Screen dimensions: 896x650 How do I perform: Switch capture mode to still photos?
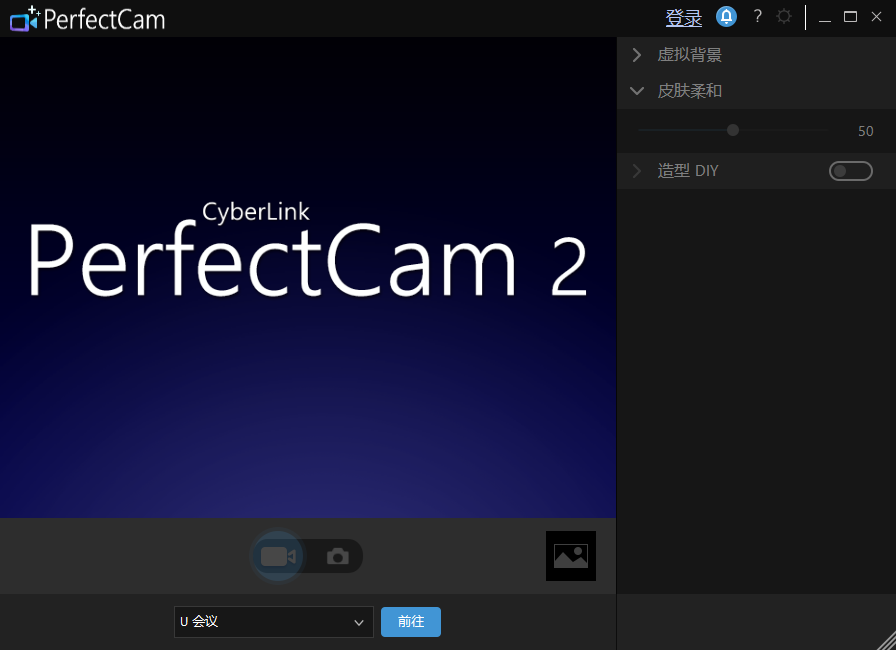(337, 556)
